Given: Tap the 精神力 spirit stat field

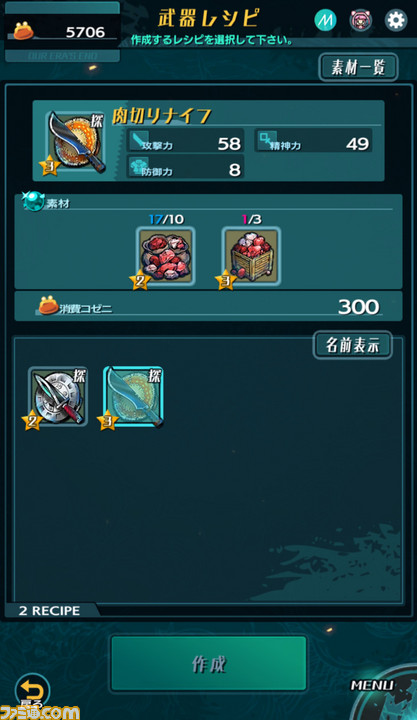Looking at the screenshot, I should point(313,141).
